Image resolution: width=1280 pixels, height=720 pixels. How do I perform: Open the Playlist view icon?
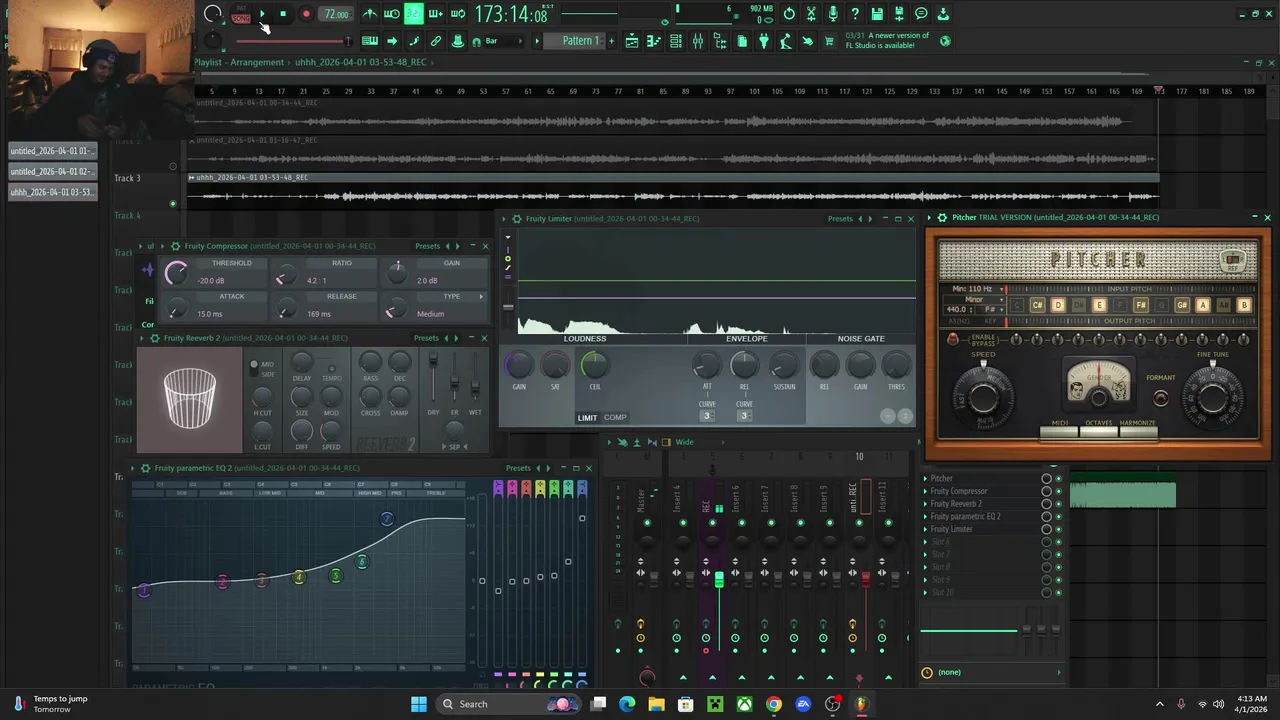pos(632,41)
